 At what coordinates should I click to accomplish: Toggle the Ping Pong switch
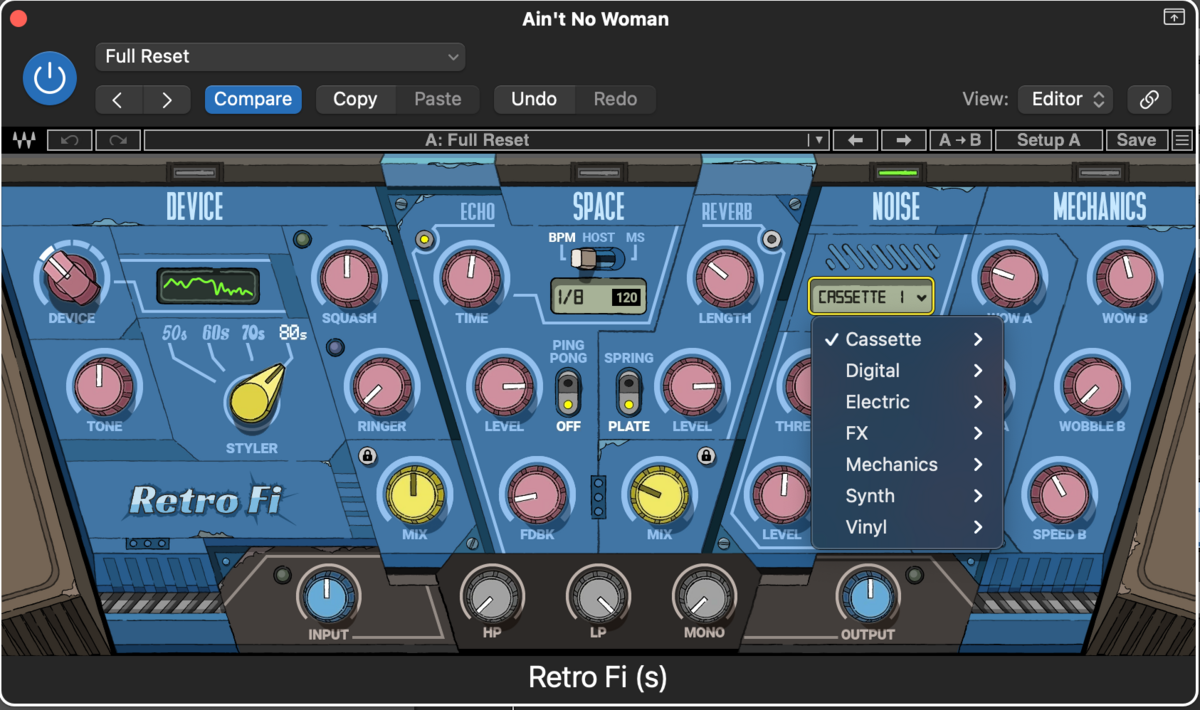[568, 393]
